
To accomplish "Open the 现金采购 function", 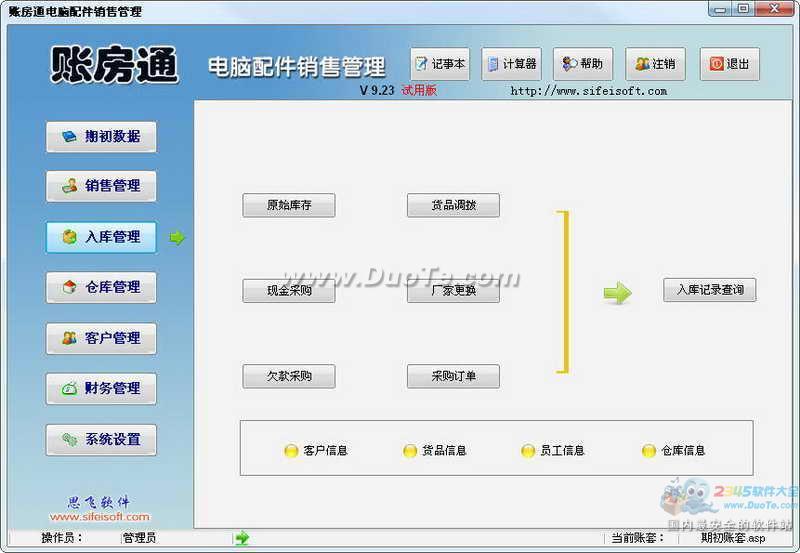I will [x=289, y=291].
